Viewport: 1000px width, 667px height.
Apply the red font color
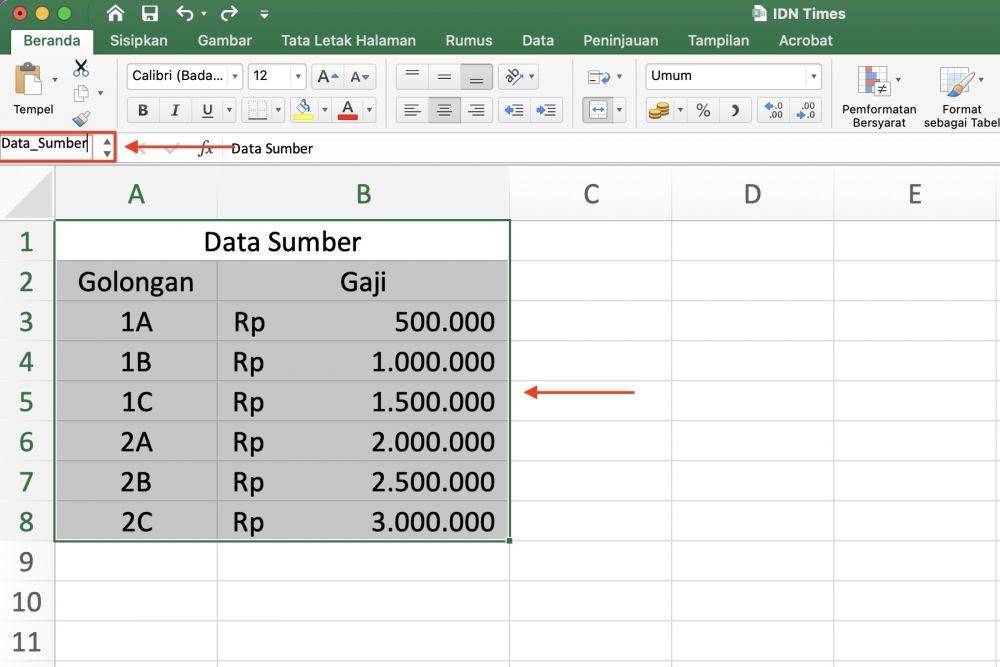(348, 110)
